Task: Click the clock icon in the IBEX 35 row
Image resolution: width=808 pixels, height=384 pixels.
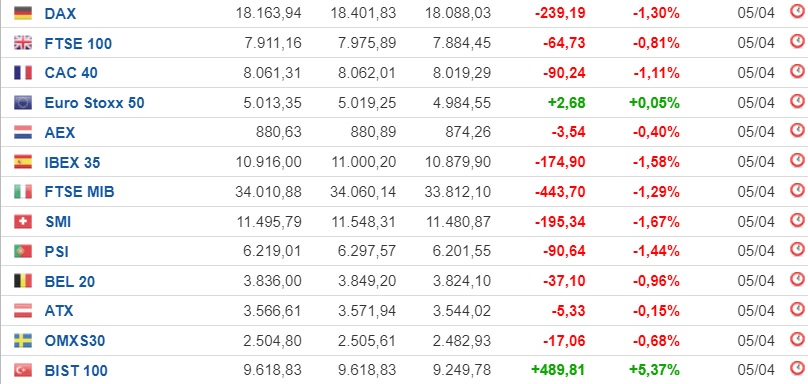Action: [797, 160]
